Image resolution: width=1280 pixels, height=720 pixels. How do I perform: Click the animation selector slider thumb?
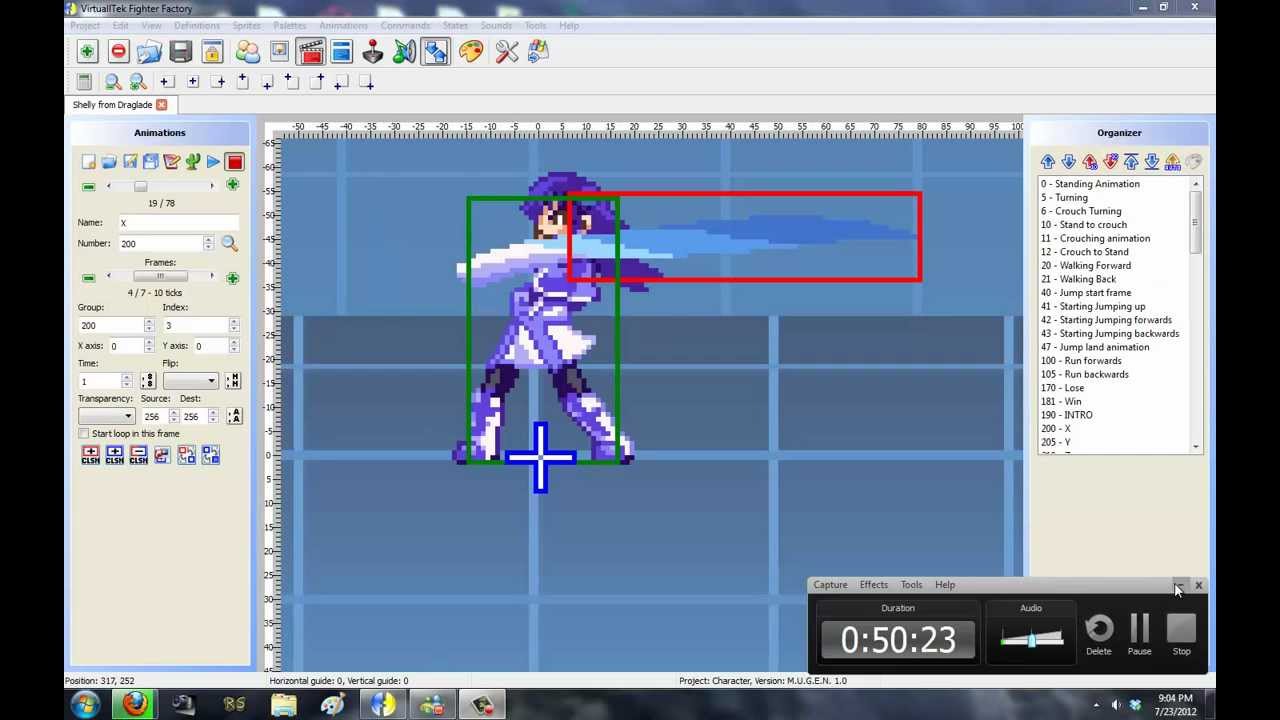[140, 186]
